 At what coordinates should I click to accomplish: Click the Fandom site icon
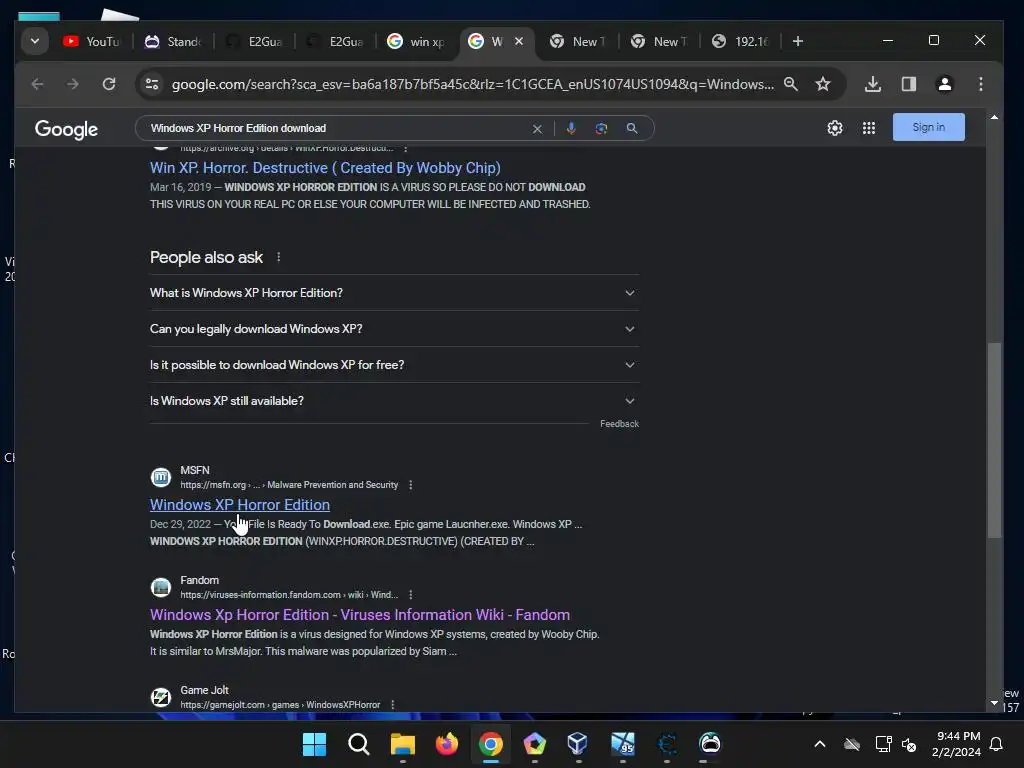tap(161, 587)
